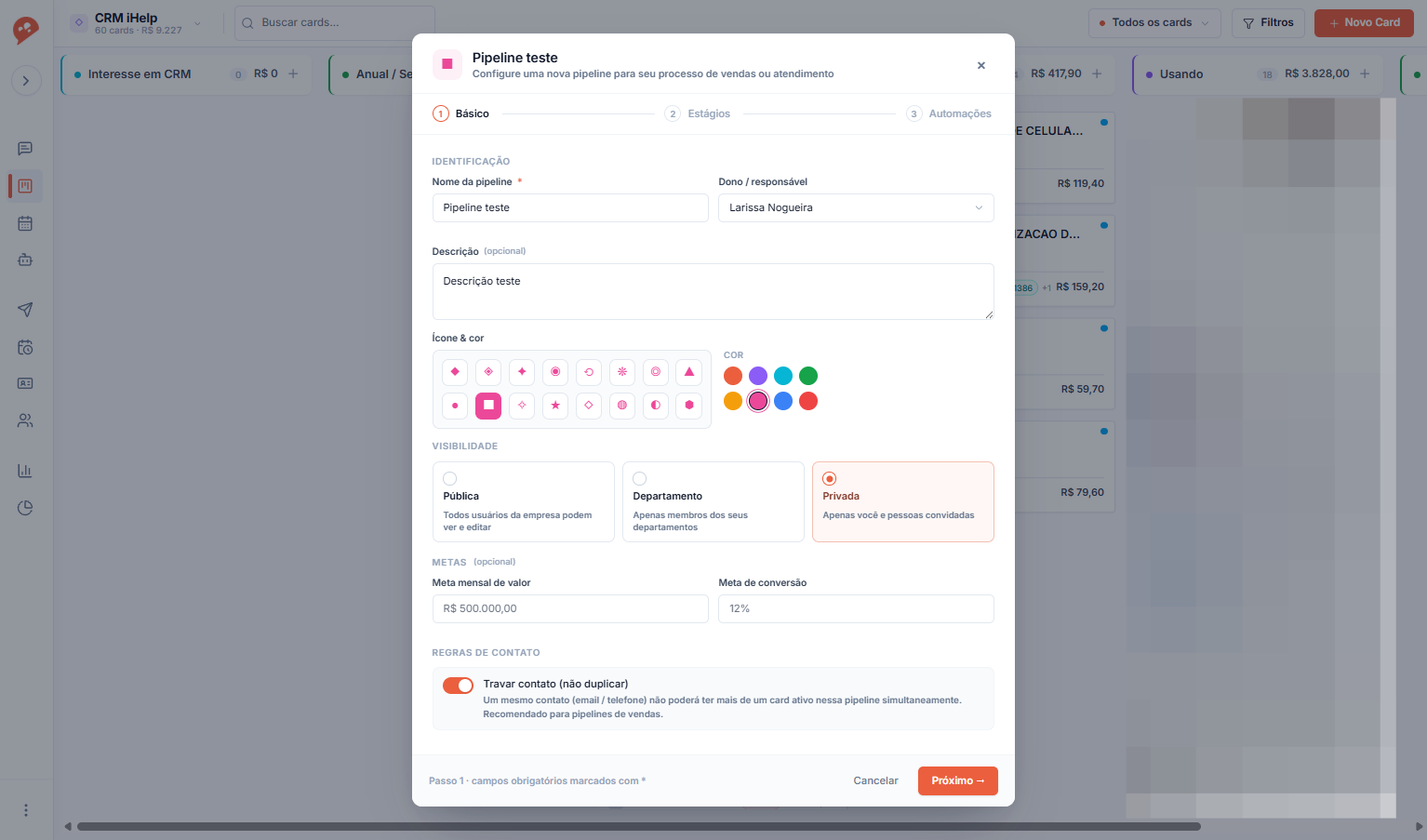Screen dimensions: 1427x840
Task: Select the circular refresh arrow icon
Action: [589, 372]
